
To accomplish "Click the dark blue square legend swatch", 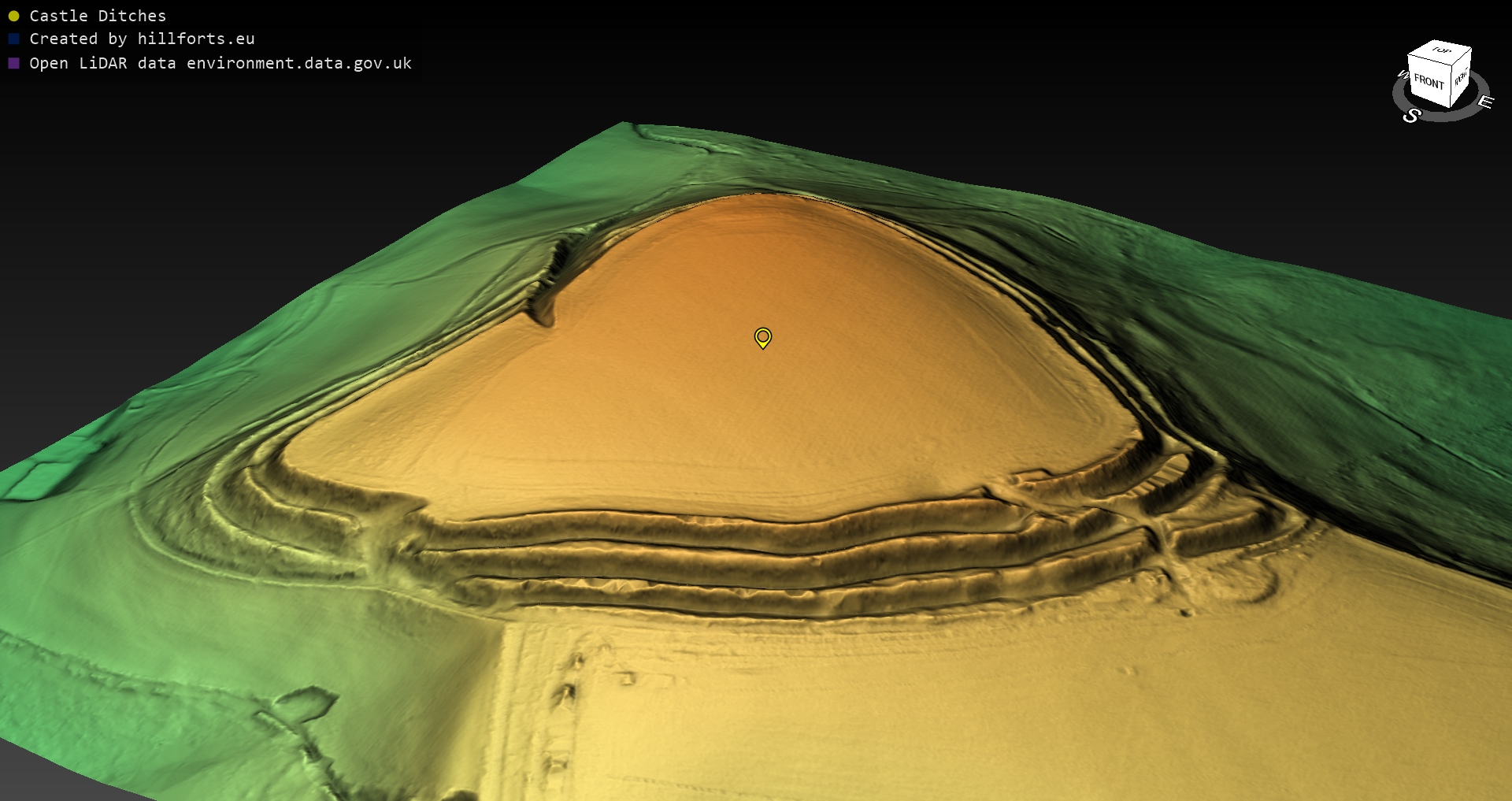I will 13,39.
